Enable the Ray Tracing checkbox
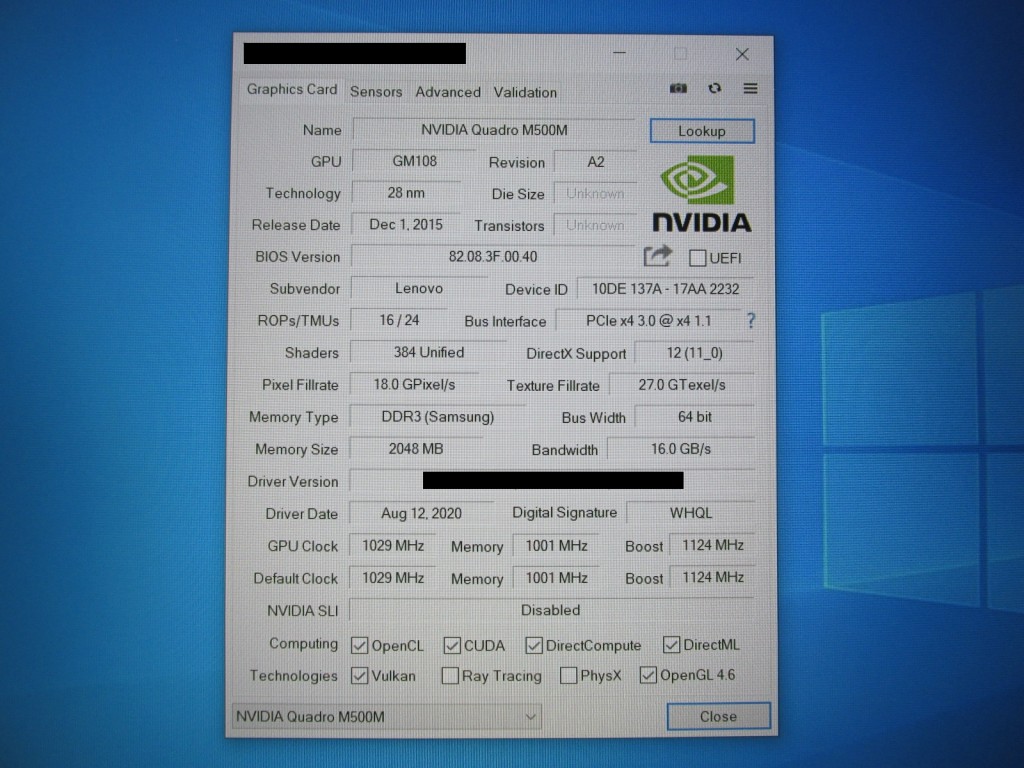This screenshot has height=768, width=1024. tap(450, 675)
